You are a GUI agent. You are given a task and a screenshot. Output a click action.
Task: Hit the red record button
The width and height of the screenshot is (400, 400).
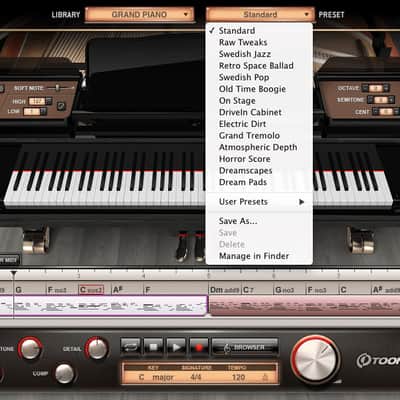click(x=199, y=347)
